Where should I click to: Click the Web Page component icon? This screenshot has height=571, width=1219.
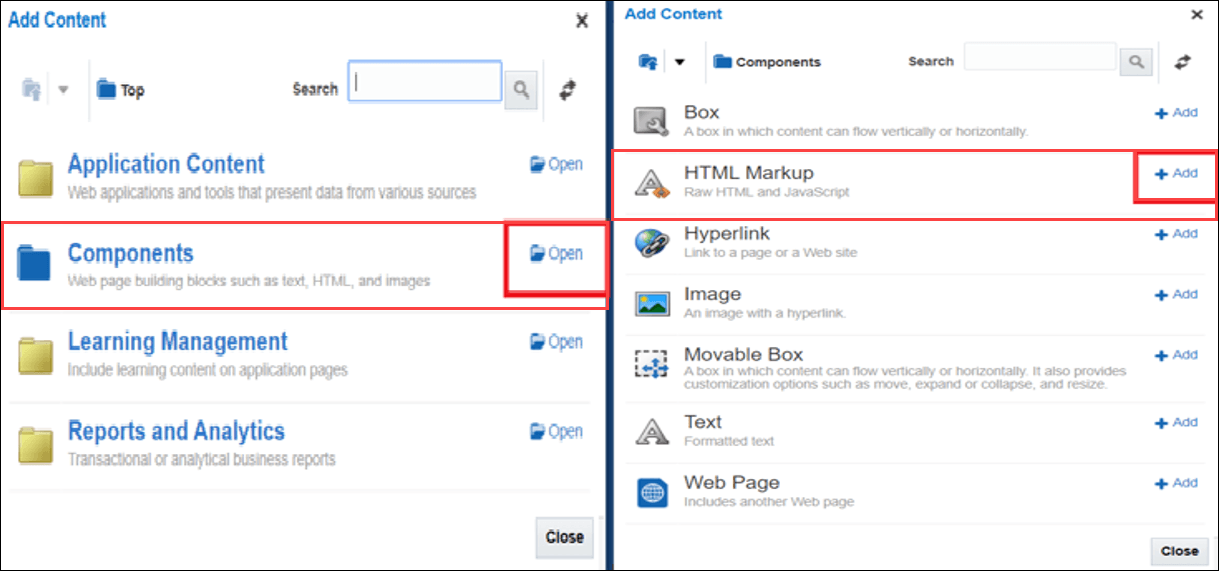coord(652,492)
